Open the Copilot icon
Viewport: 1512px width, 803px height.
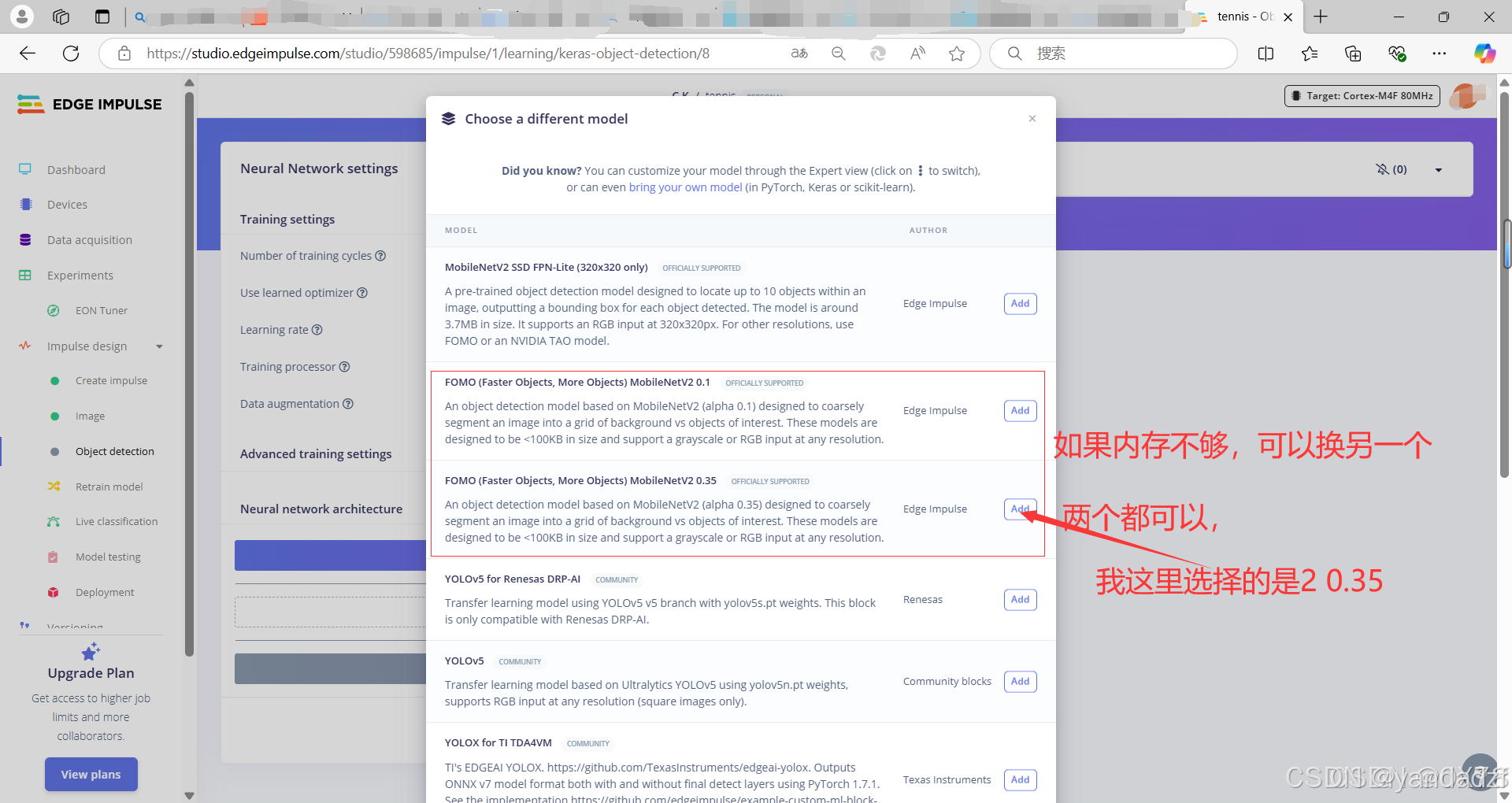pos(1484,54)
